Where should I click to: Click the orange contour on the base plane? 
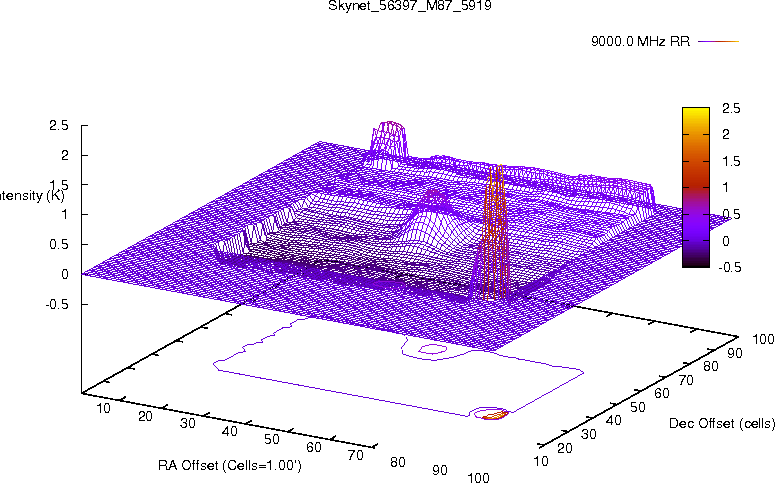[495, 415]
